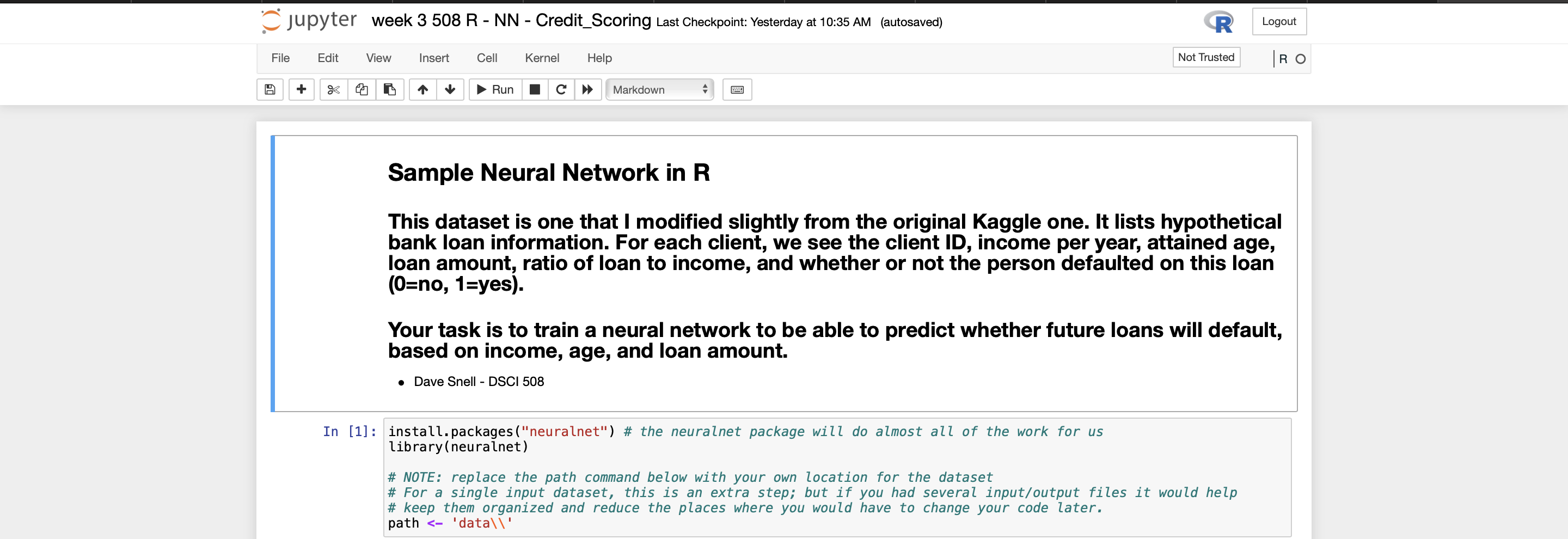Click Not Trusted to trust the notebook

[1206, 57]
